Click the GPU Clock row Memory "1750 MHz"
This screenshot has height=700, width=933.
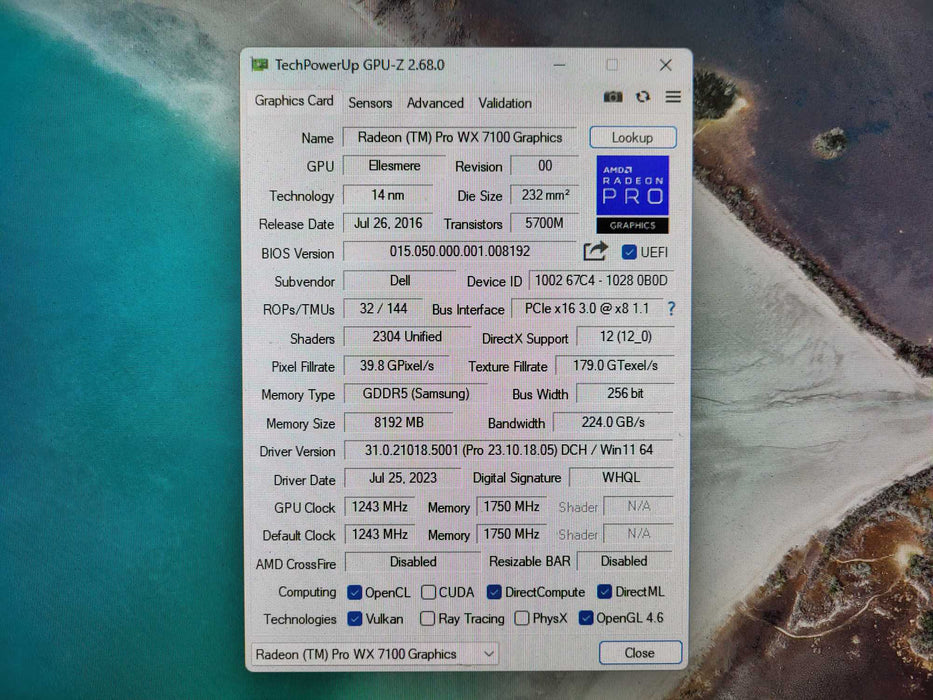coord(511,507)
